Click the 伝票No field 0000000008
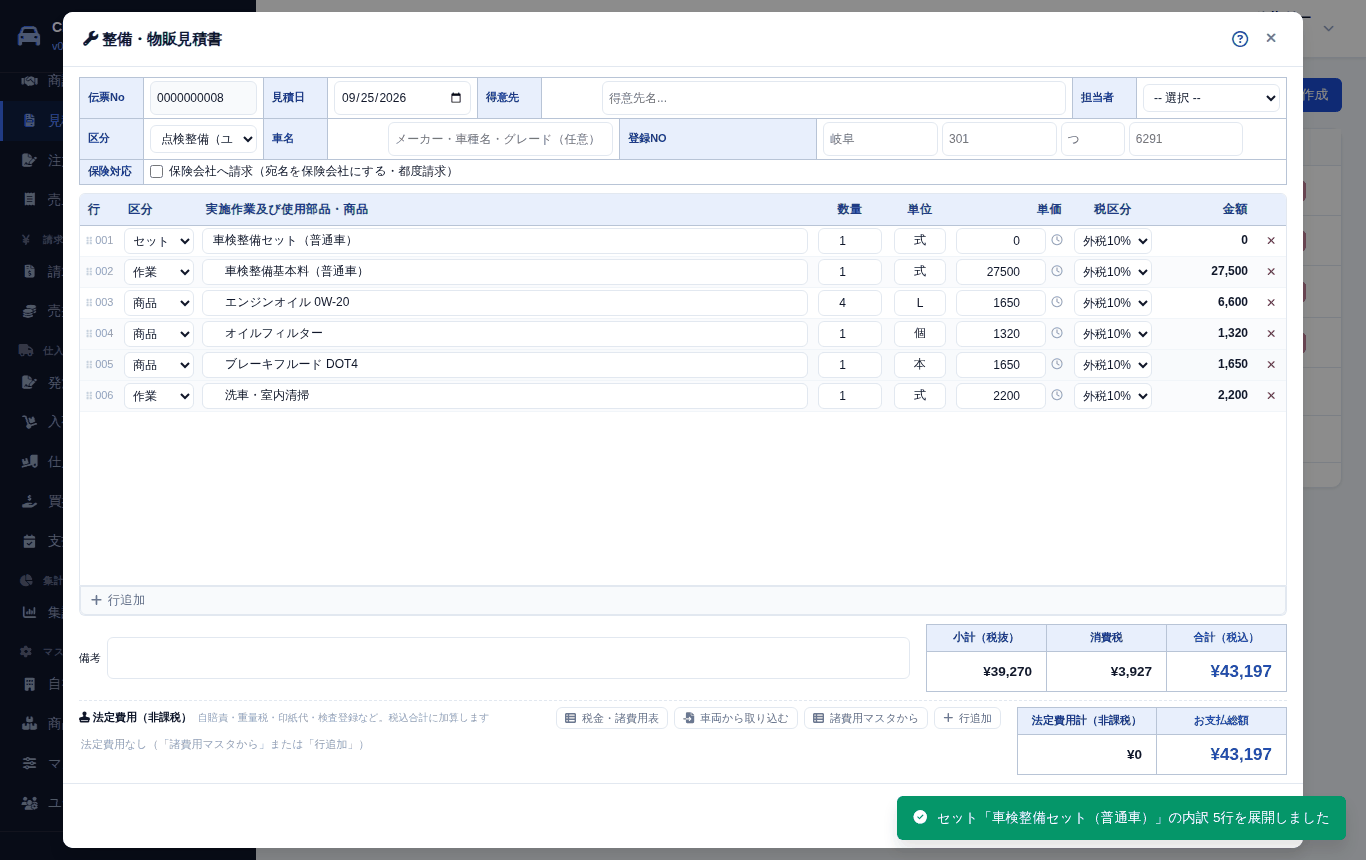The height and width of the screenshot is (860, 1366). point(203,98)
